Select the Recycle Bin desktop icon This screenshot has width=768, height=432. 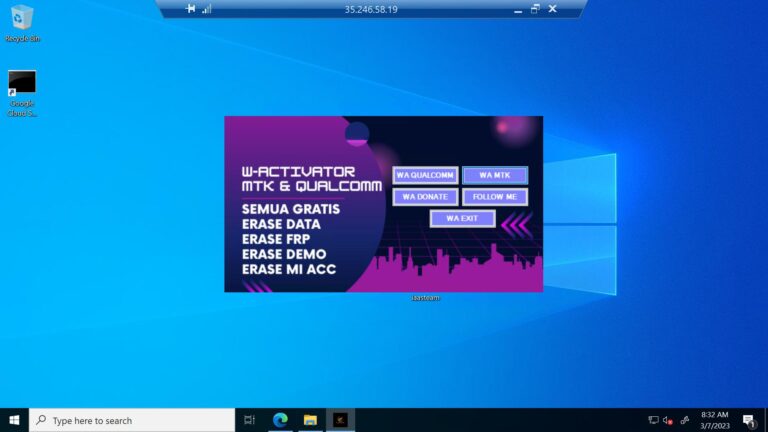pos(22,24)
